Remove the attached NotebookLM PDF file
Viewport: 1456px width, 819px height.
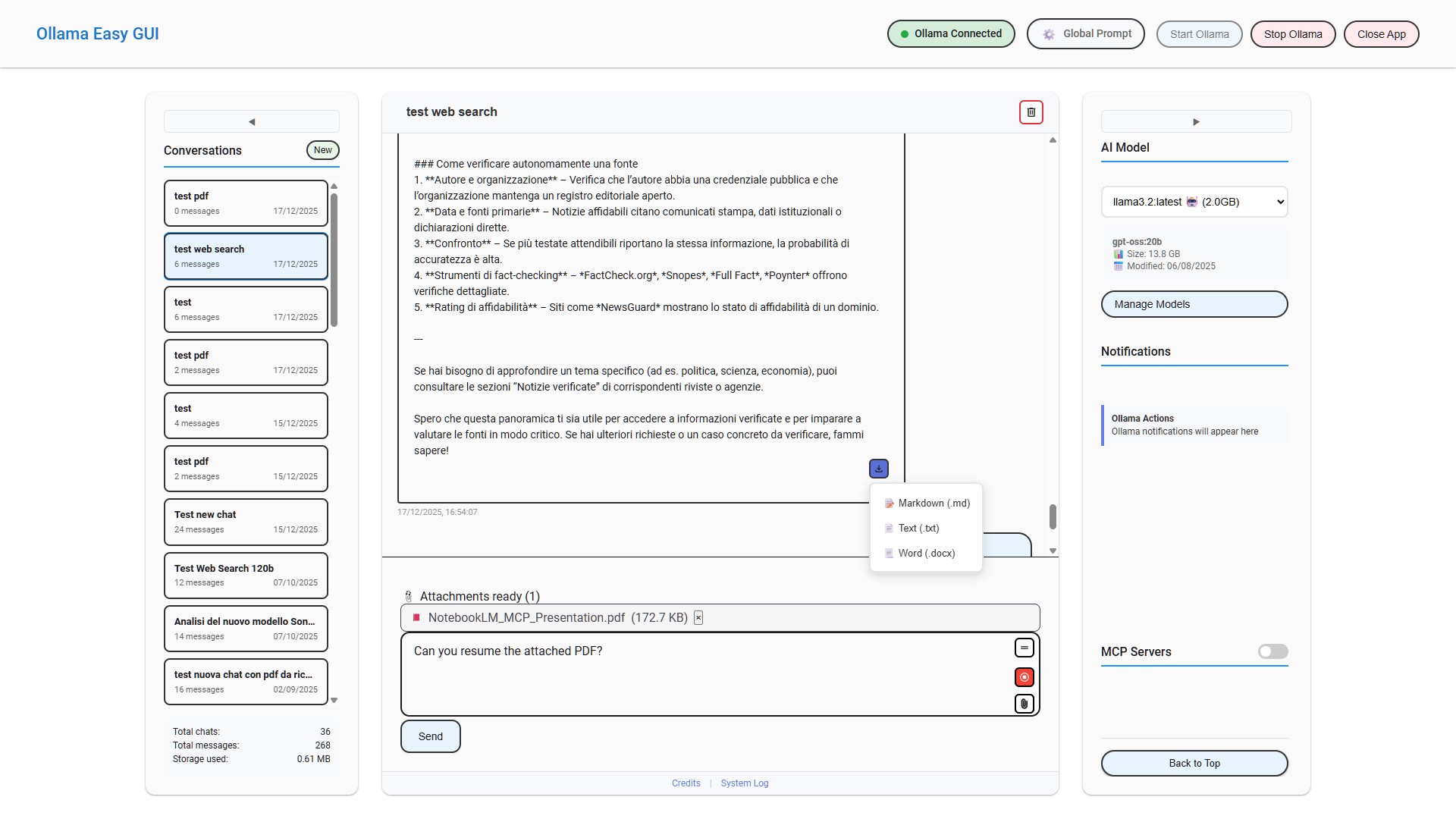tap(698, 618)
